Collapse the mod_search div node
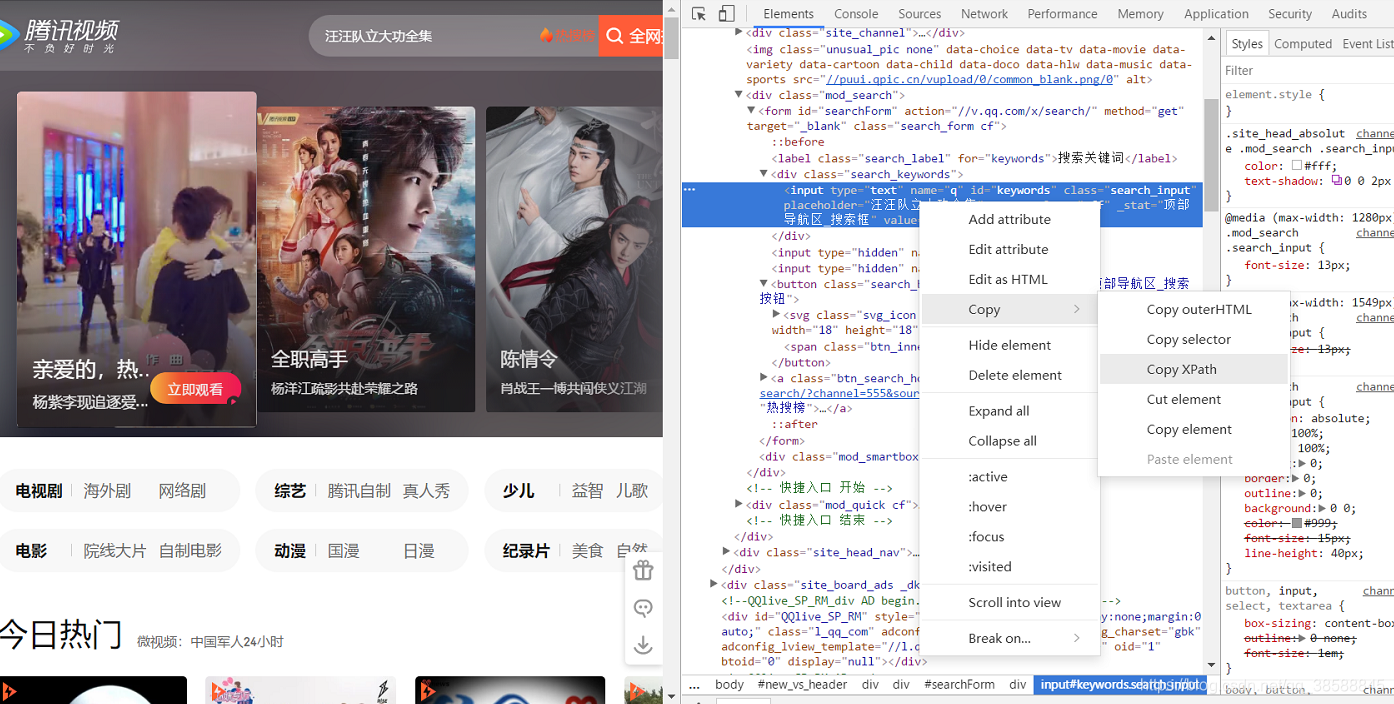The height and width of the screenshot is (704, 1394). pyautogui.click(x=739, y=95)
